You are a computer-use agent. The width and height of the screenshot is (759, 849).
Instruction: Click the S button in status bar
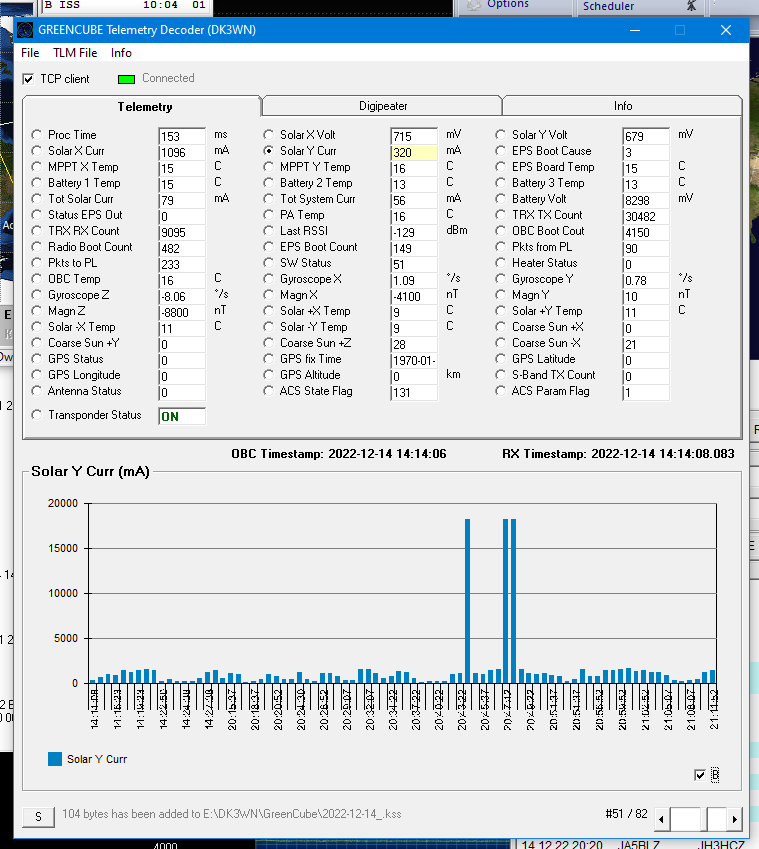pos(38,817)
